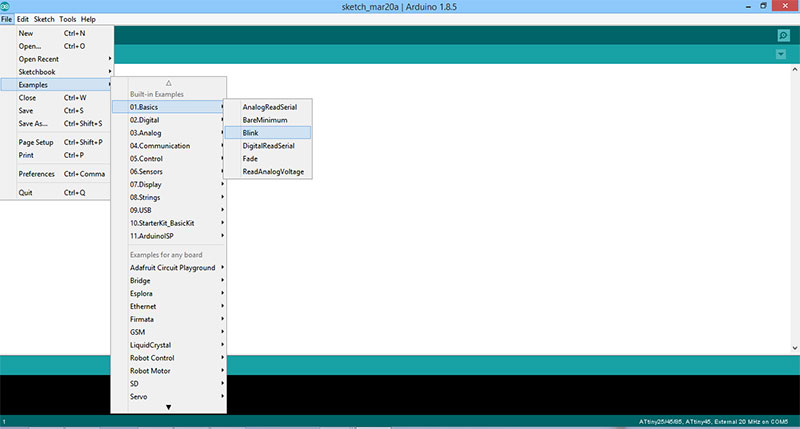800x429 pixels.
Task: Open the 09.USB examples submenu
Action: 169,210
